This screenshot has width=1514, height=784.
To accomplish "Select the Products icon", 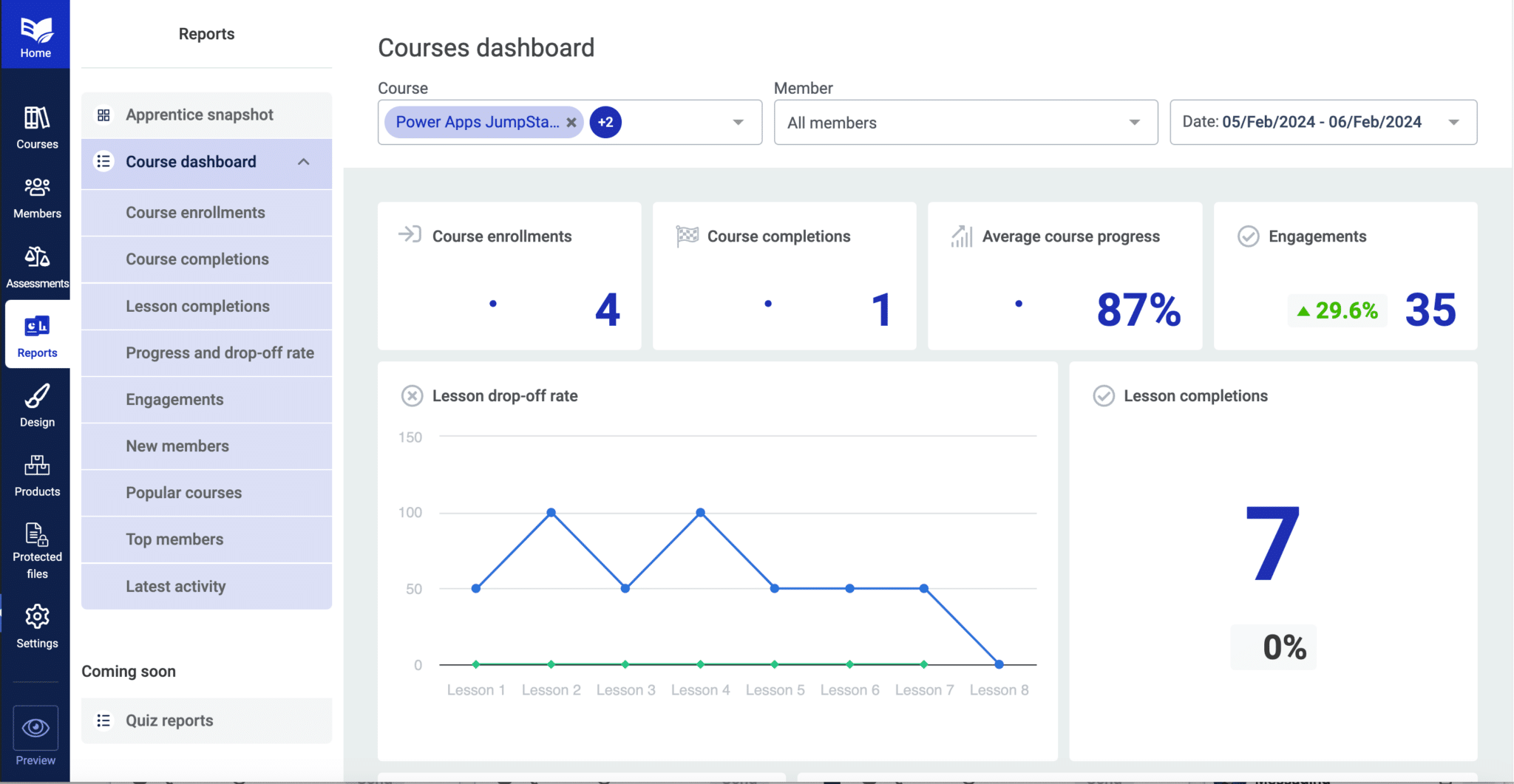I will (35, 471).
